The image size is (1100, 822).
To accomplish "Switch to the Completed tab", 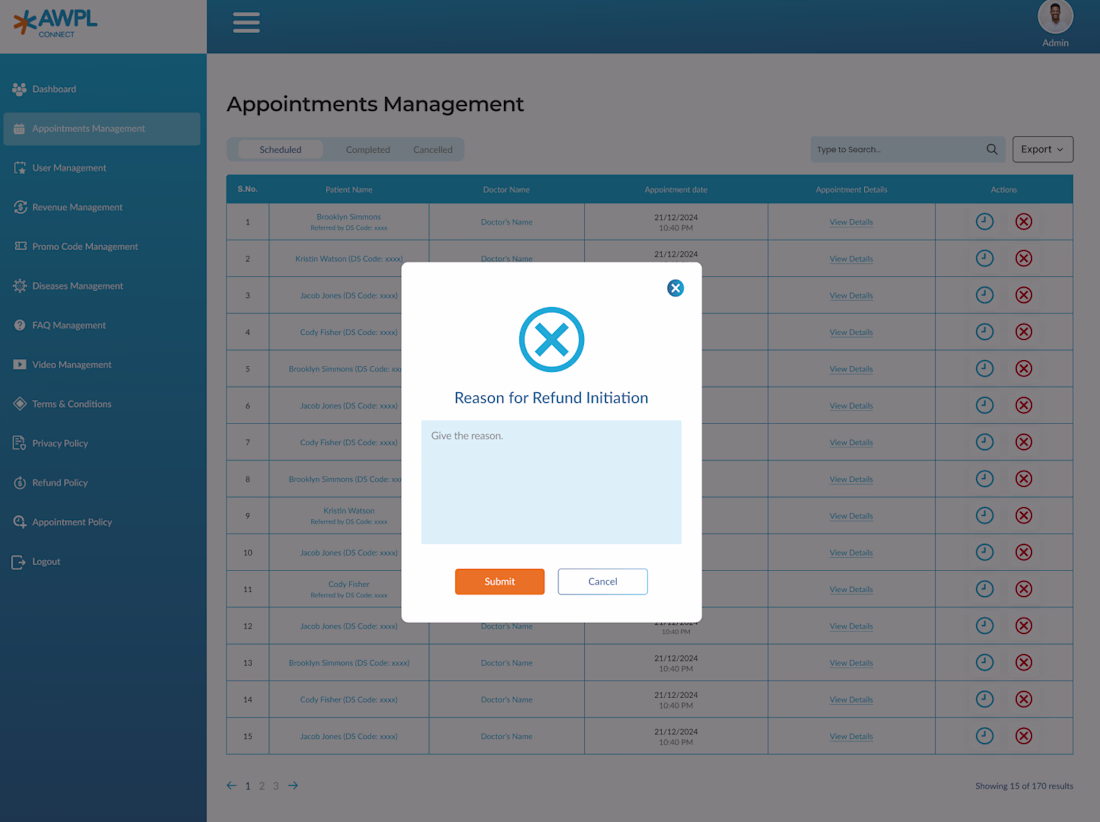I will click(x=368, y=149).
